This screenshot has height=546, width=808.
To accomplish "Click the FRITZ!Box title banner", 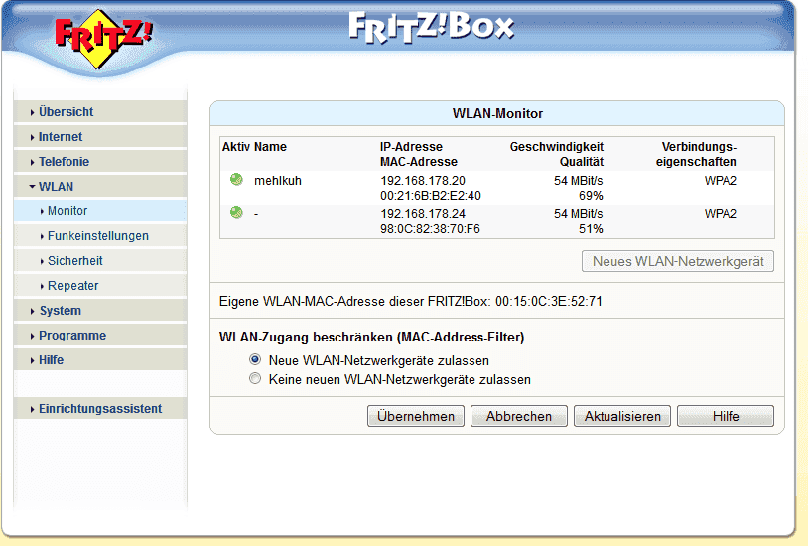I will pyautogui.click(x=431, y=27).
